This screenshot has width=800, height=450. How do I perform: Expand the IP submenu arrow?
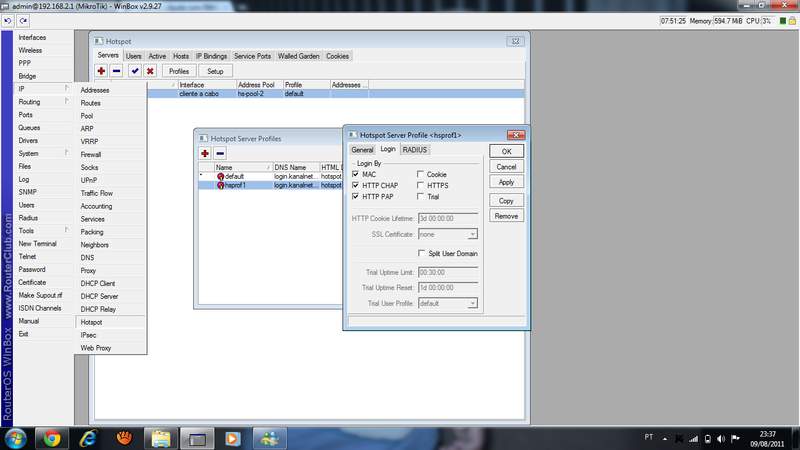click(x=66, y=88)
